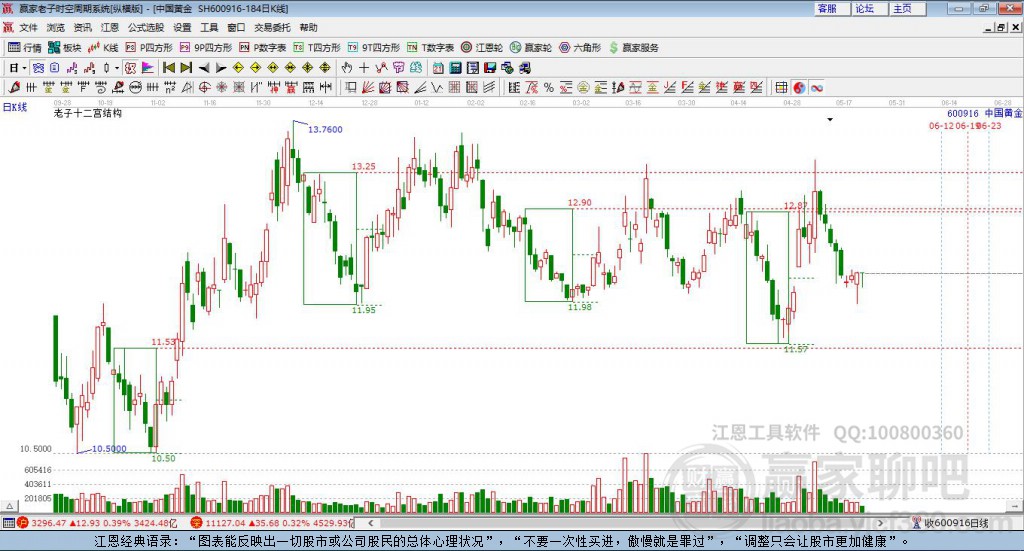Screen dimensions: 1024x551
Task: Click the 收600916日线 status bar entry
Action: click(x=956, y=523)
